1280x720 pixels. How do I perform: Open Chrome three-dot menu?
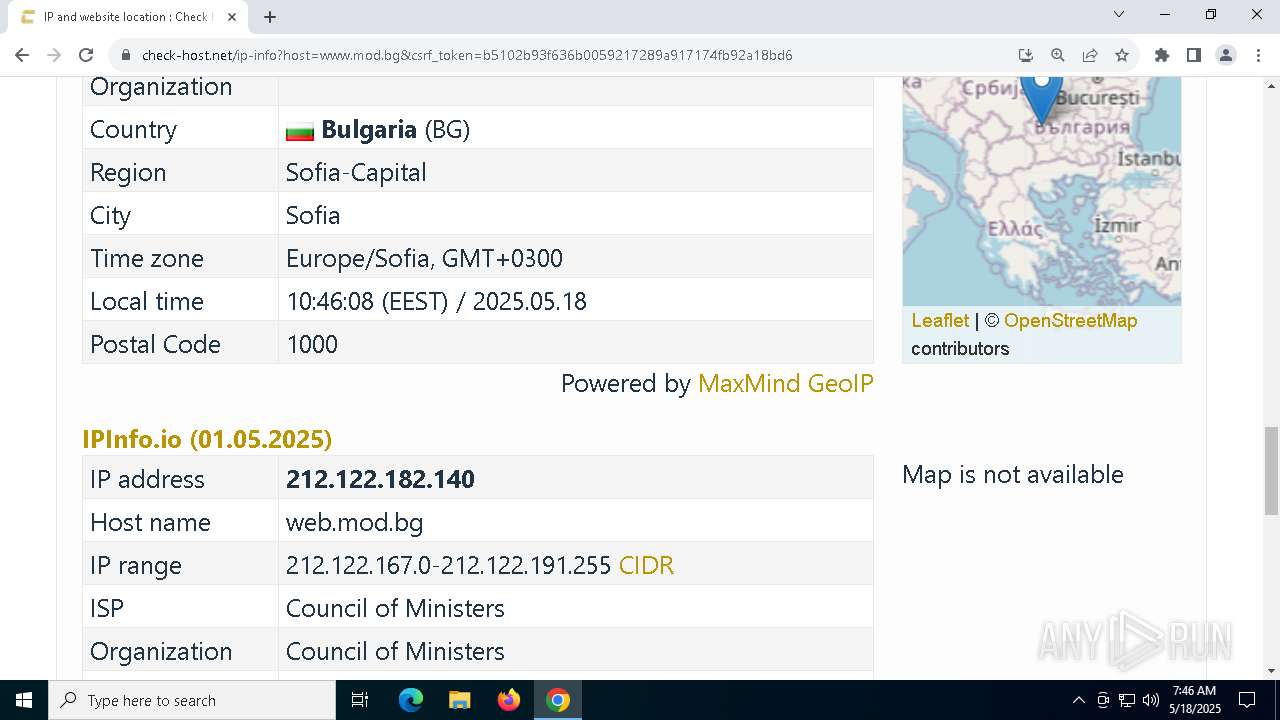point(1257,55)
